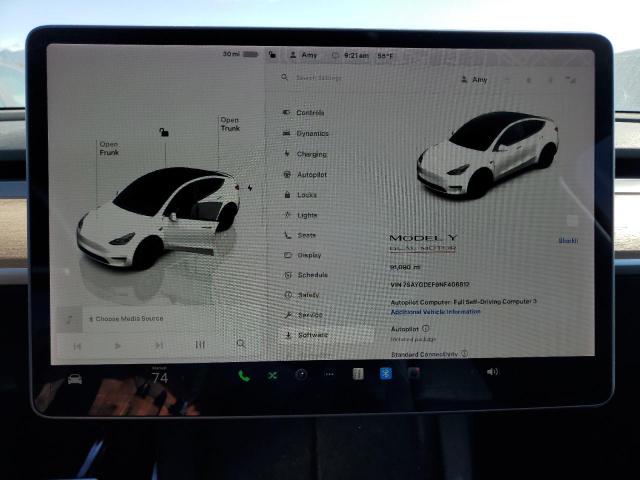This screenshot has width=640, height=480.
Task: Open the Seats settings menu
Action: pos(300,235)
